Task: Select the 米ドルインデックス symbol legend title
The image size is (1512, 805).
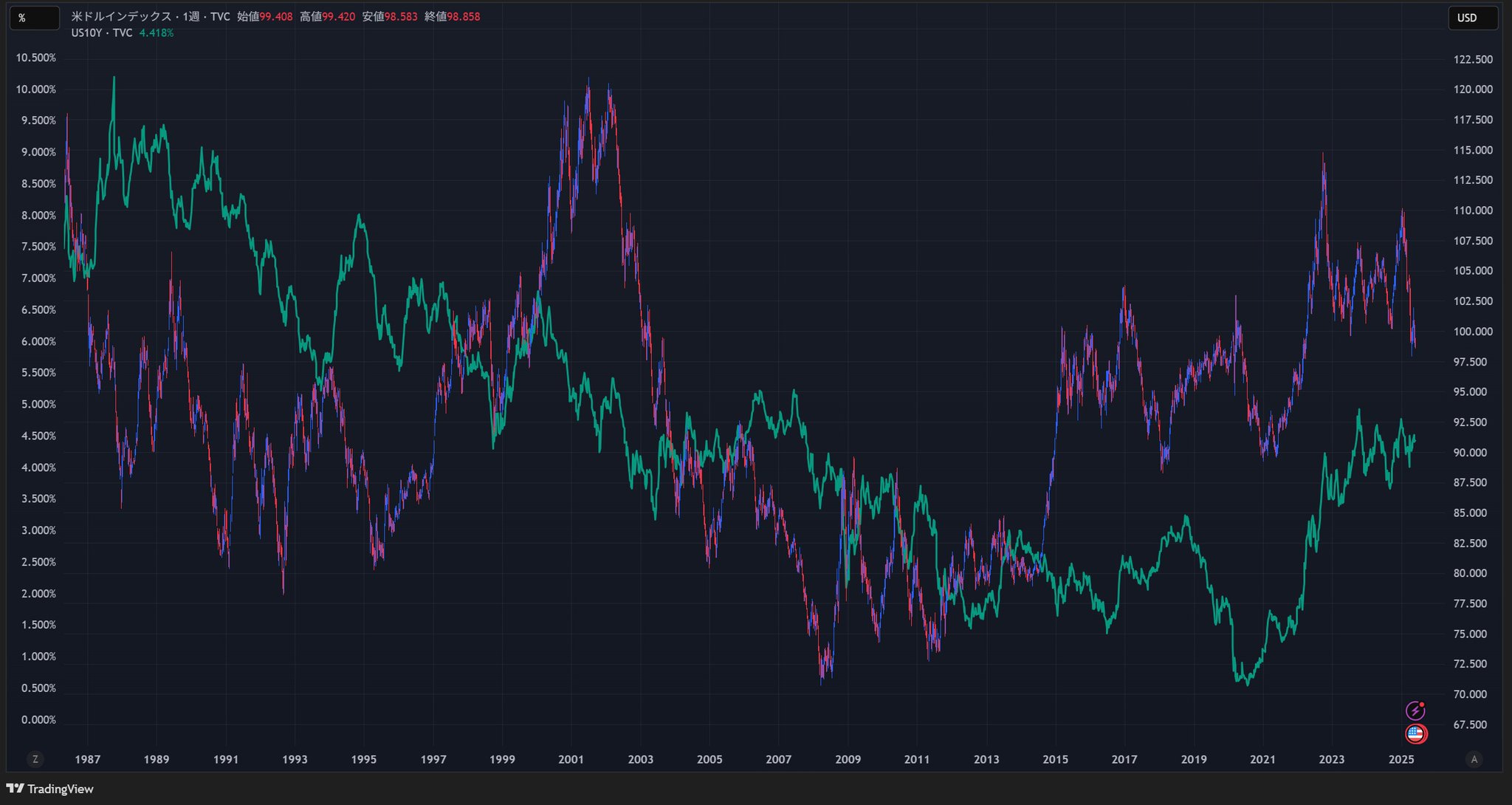Action: 121,16
